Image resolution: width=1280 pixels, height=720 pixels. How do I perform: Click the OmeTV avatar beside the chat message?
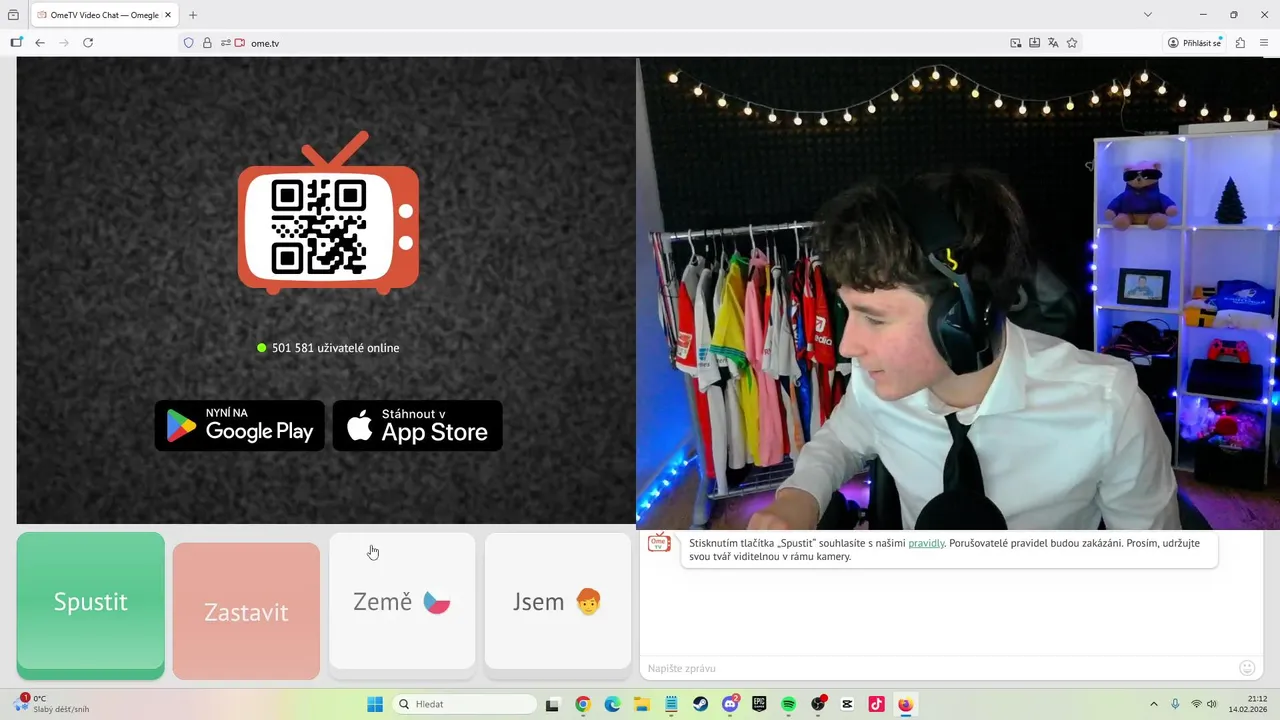pyautogui.click(x=659, y=543)
